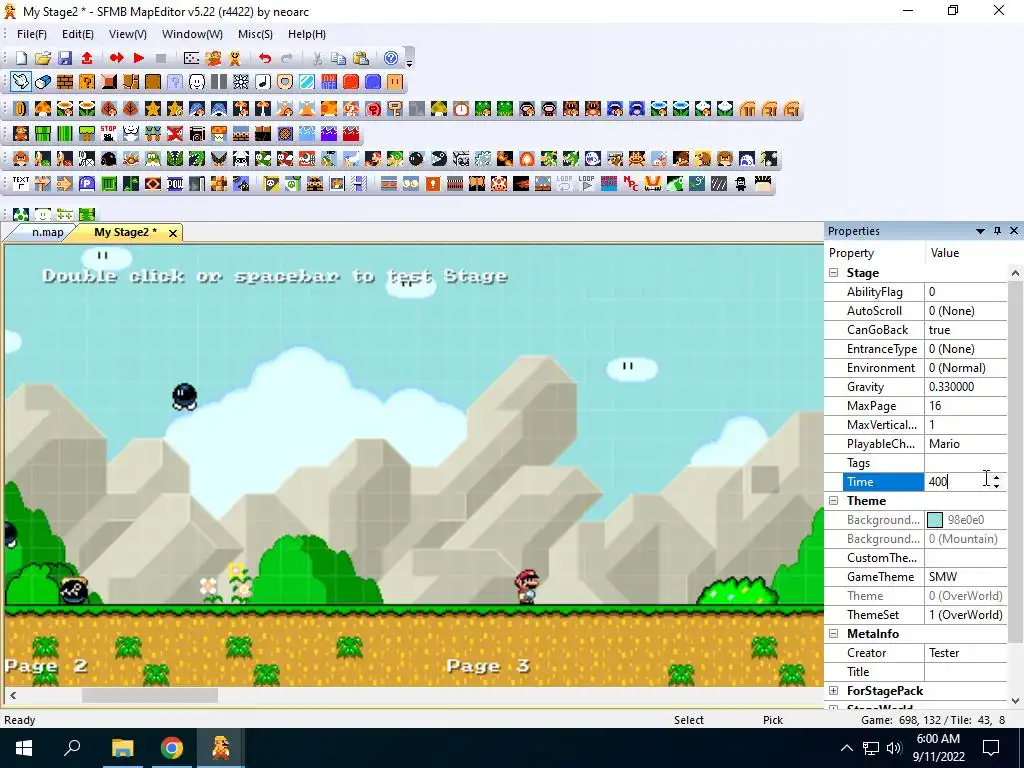Open the Misc(S) menu
Screen dimensions: 1024x768
(x=255, y=34)
